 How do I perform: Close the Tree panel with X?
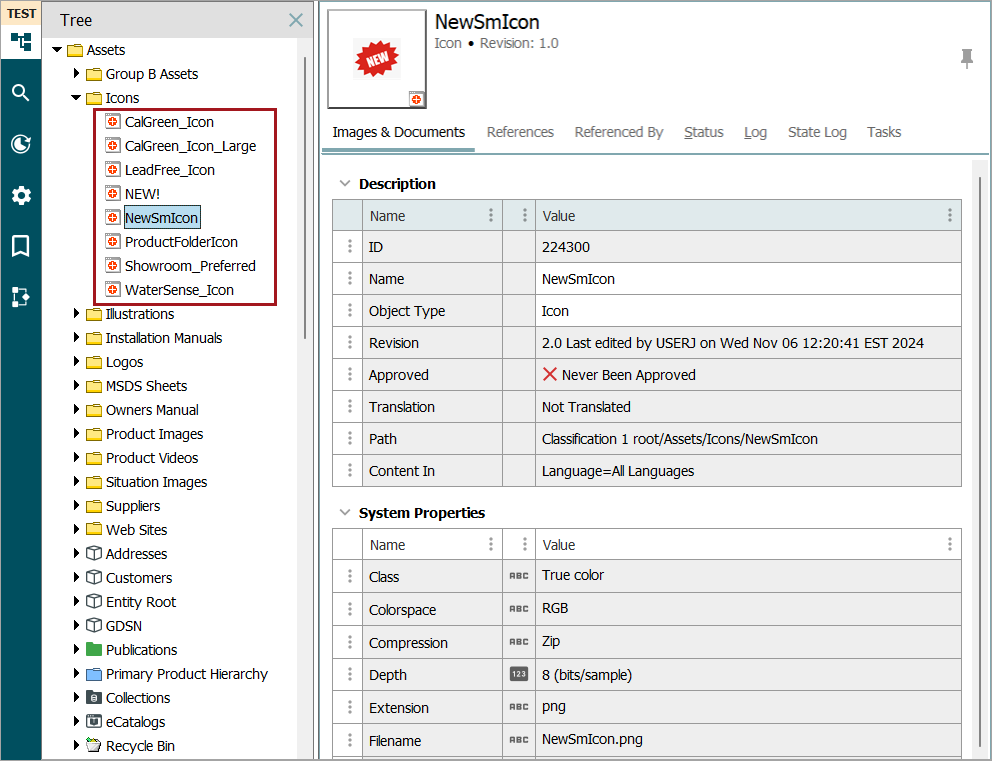point(296,21)
